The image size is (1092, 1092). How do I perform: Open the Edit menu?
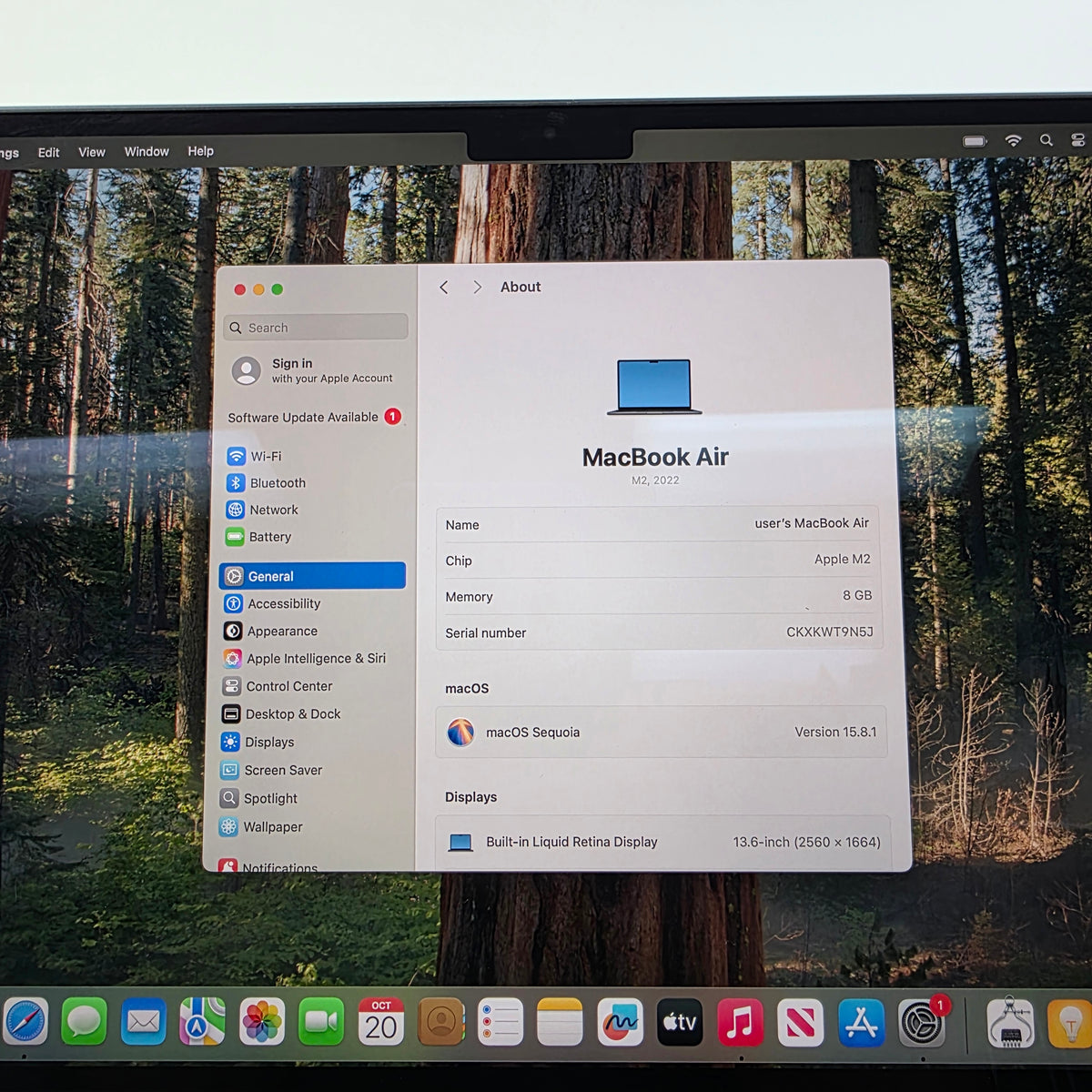(48, 153)
